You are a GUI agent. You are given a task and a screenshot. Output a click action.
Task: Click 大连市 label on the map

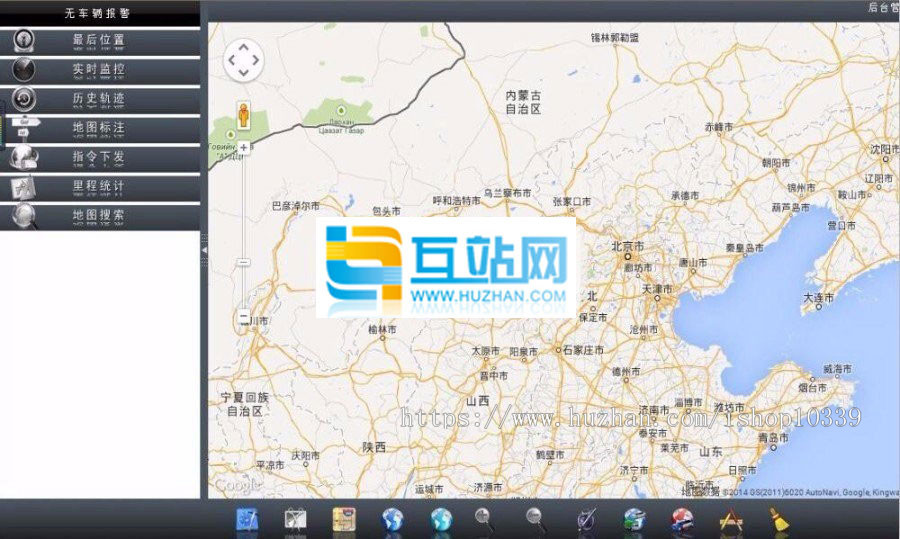(818, 297)
